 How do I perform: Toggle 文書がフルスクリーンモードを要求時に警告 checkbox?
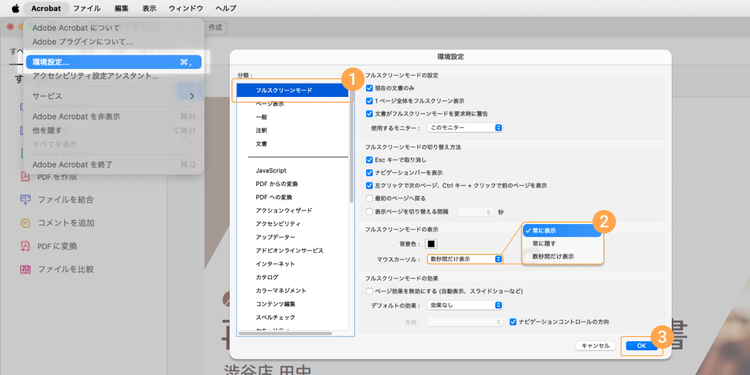pos(369,114)
